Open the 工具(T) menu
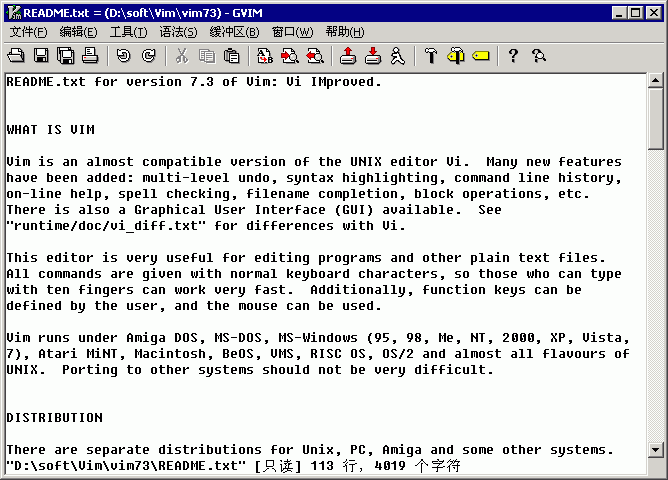Viewport: 668px width, 480px height. pyautogui.click(x=128, y=32)
